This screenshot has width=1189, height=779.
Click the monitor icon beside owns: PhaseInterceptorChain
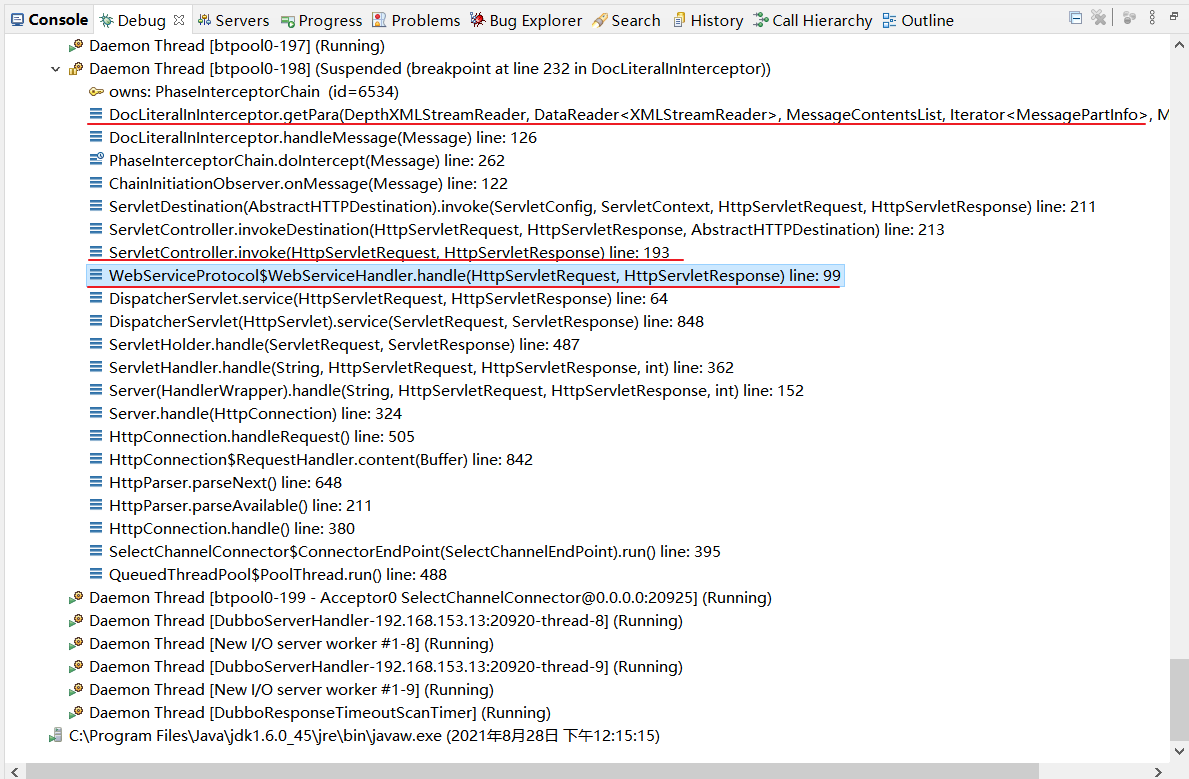pyautogui.click(x=97, y=91)
